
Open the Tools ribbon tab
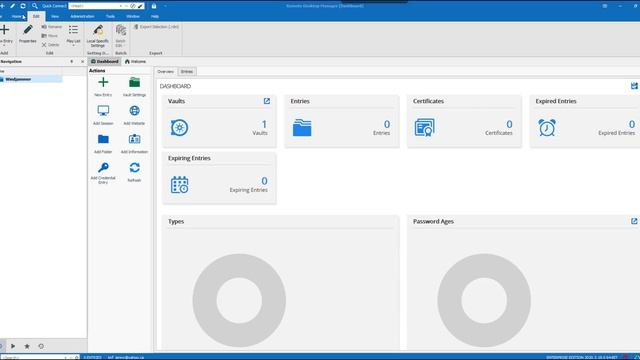[x=110, y=16]
